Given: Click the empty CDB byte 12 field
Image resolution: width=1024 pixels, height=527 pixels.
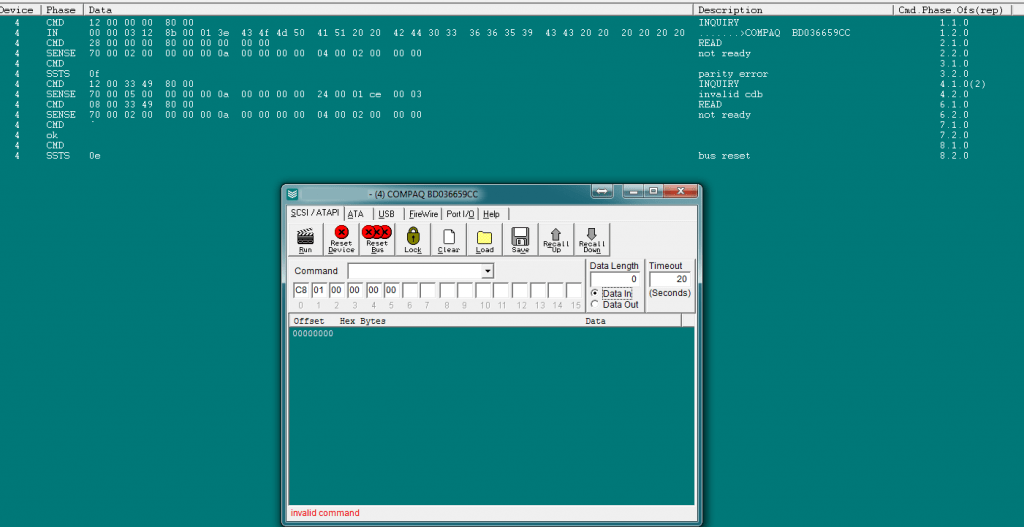Looking at the screenshot, I should 520,290.
